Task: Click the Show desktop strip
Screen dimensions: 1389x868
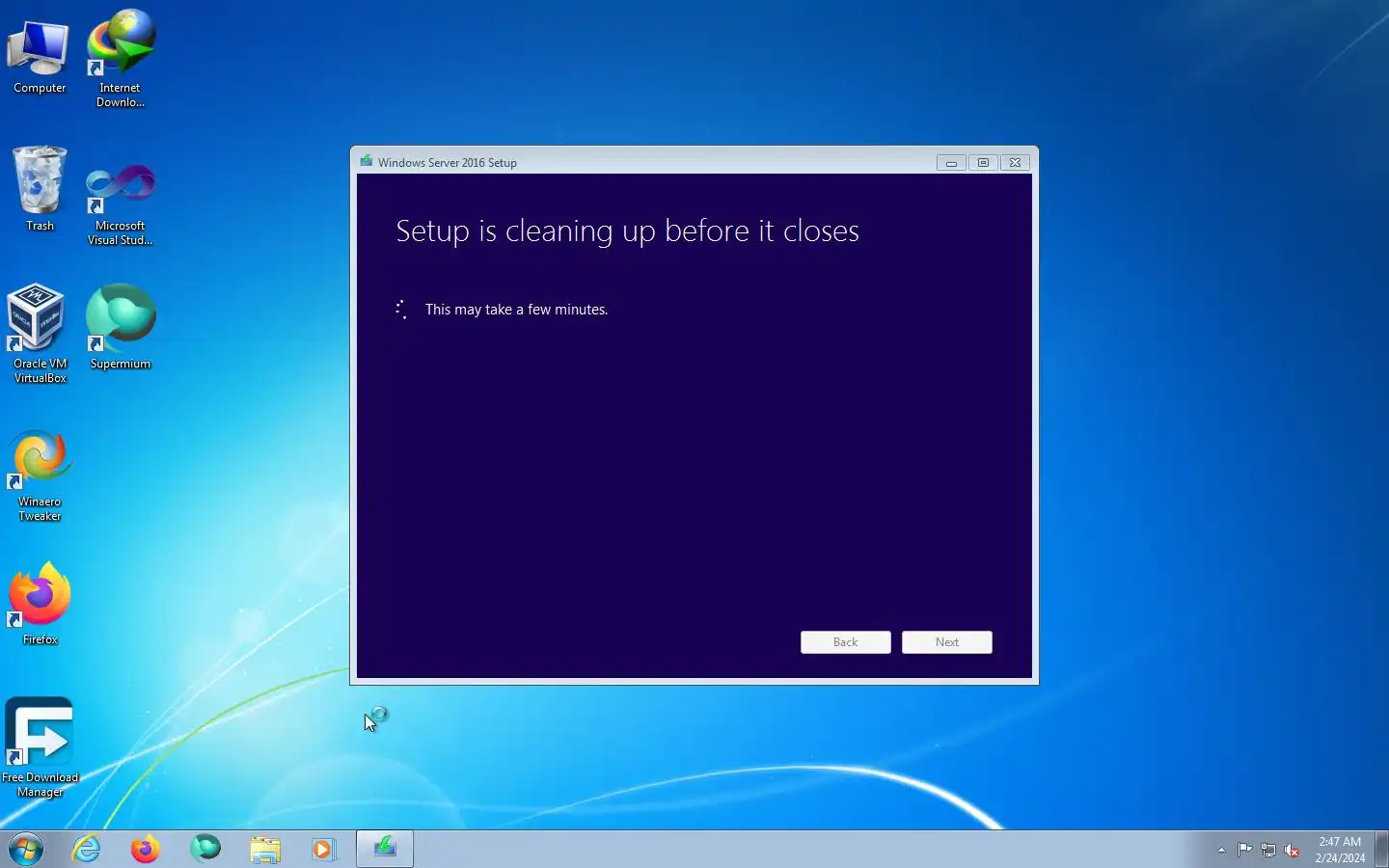Action: tap(1381, 849)
